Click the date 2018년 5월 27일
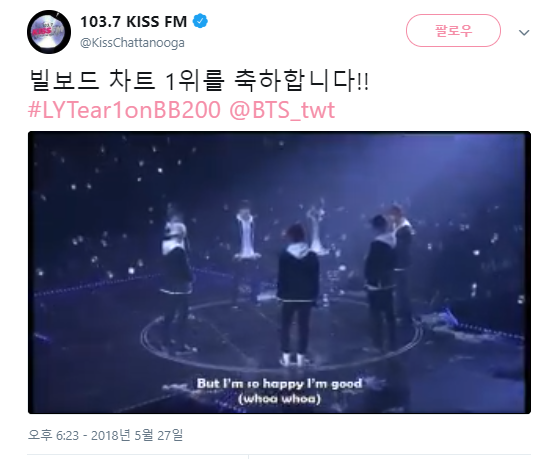 [137, 435]
